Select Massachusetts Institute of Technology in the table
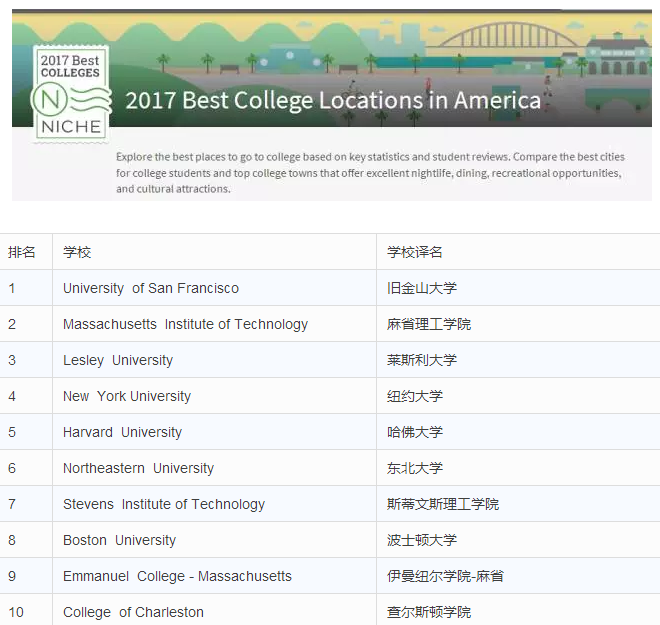This screenshot has width=660, height=625. [185, 324]
